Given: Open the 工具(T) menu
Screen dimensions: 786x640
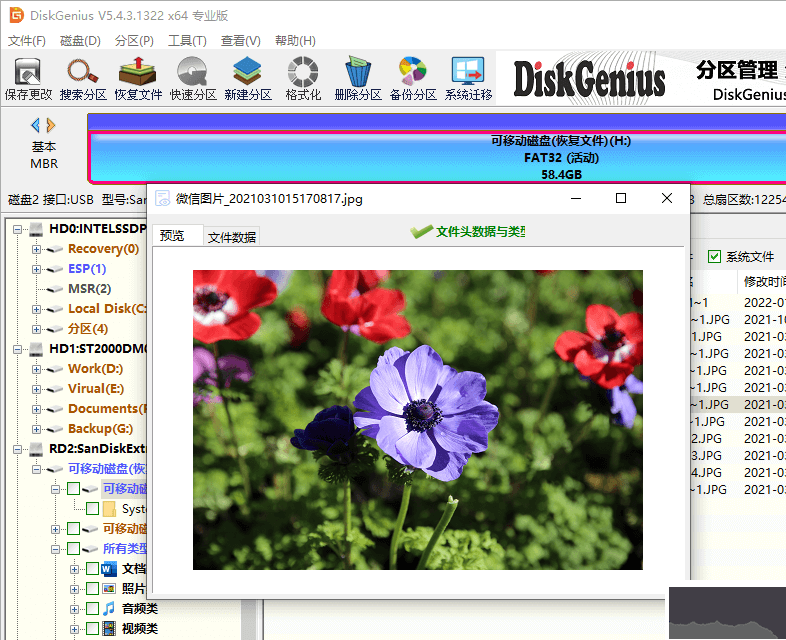Looking at the screenshot, I should 187,41.
